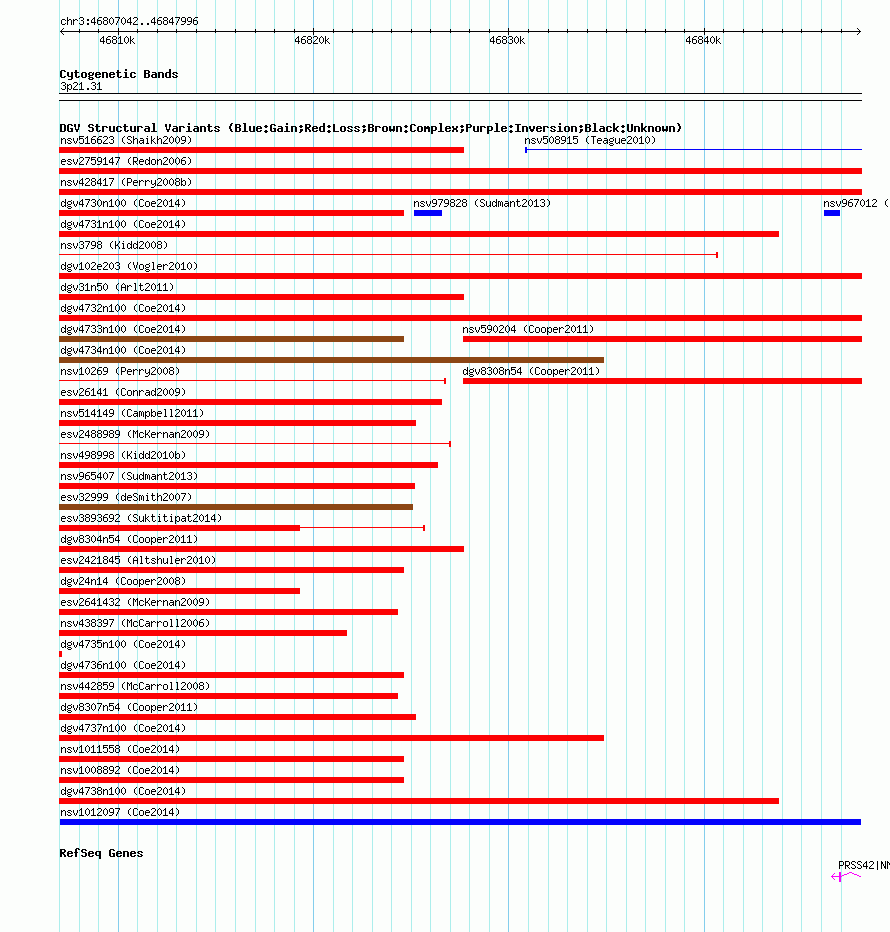Click the dgv4730n100 (Coe2014) label

coord(123,203)
